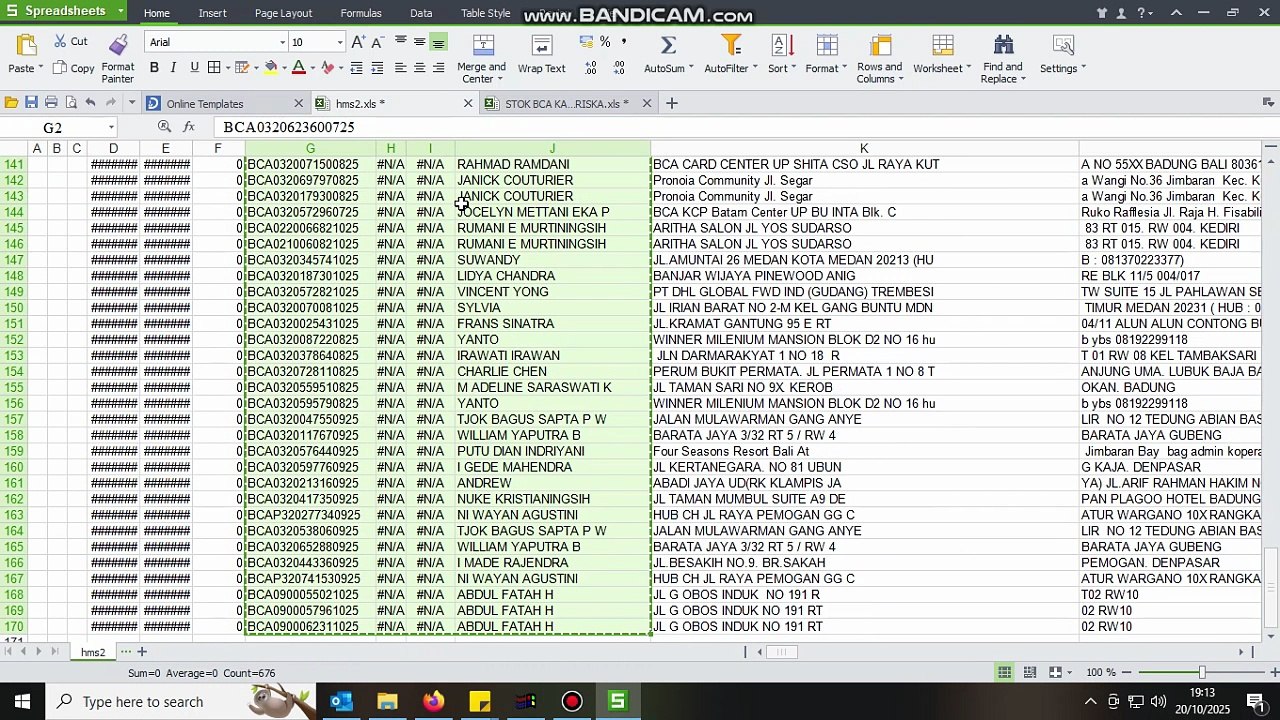This screenshot has width=1280, height=720.
Task: Click the Undo arrow icon
Action: (x=90, y=103)
